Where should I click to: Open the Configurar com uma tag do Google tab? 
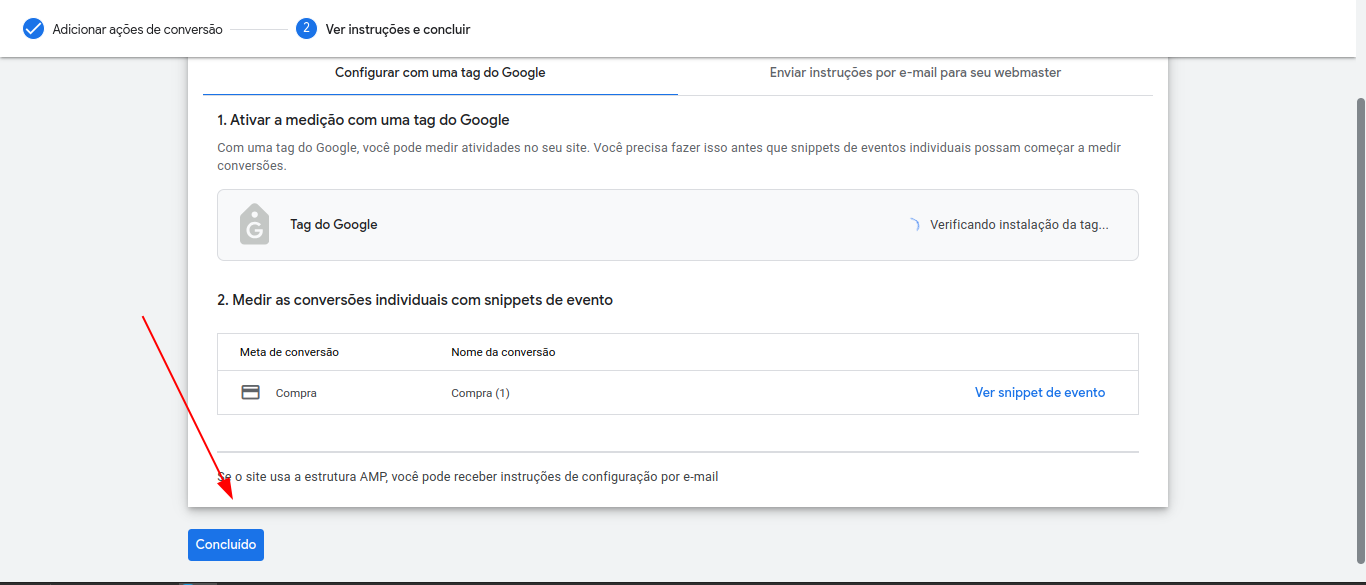click(440, 73)
